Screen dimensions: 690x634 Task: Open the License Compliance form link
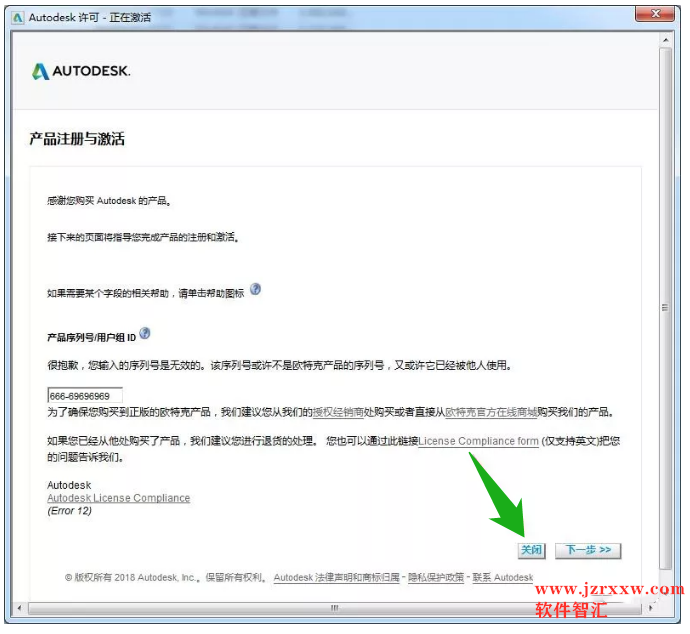[x=478, y=441]
